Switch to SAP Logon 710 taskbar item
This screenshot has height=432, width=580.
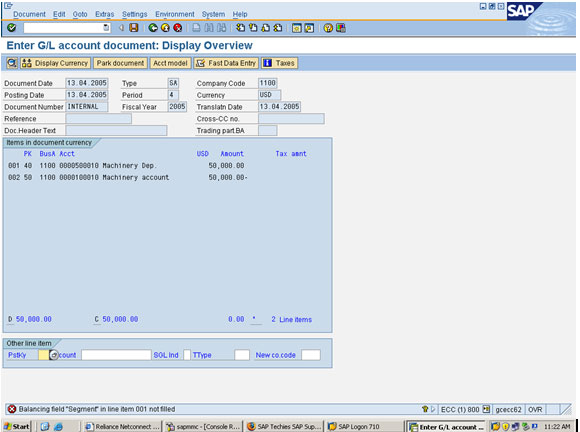354,426
